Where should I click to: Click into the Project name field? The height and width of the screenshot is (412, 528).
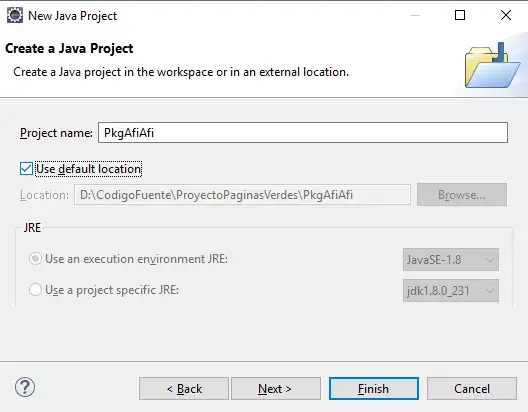pyautogui.click(x=303, y=133)
